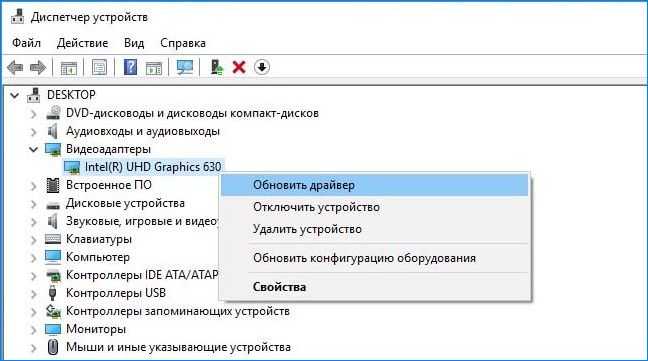Open Свойства from the context menu
This screenshot has height=361, width=648.
(x=375, y=287)
